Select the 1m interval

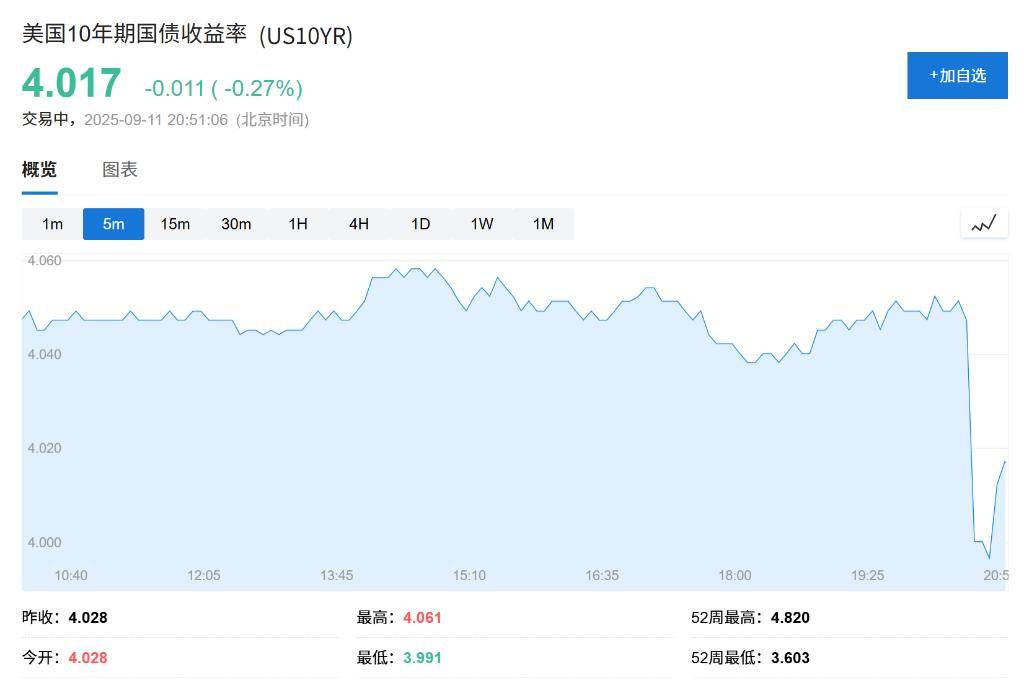tap(52, 224)
